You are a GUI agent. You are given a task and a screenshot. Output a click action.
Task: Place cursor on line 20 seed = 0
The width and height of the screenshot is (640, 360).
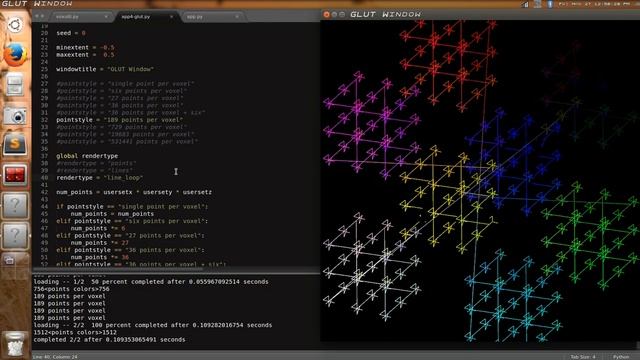point(71,33)
